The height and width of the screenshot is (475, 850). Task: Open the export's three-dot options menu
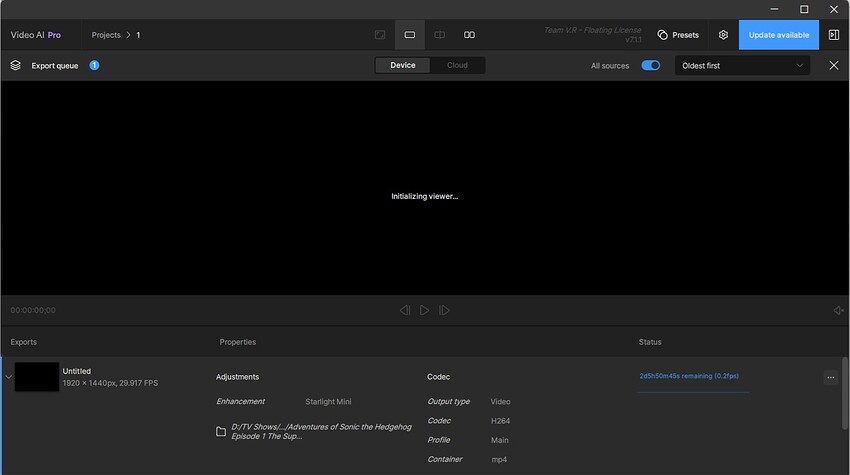click(830, 377)
